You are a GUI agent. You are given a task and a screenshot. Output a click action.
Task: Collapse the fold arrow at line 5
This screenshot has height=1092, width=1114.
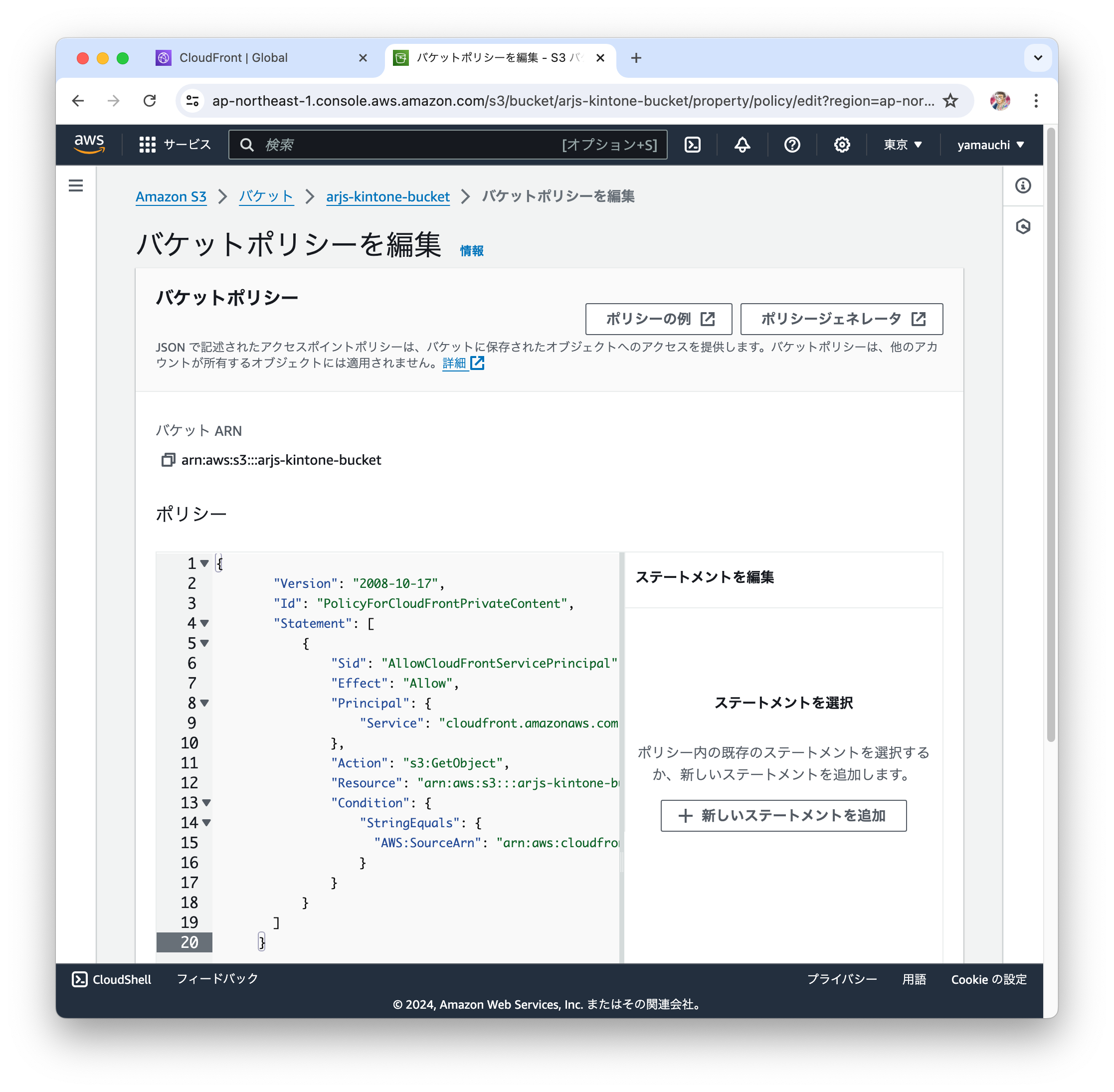coord(204,643)
